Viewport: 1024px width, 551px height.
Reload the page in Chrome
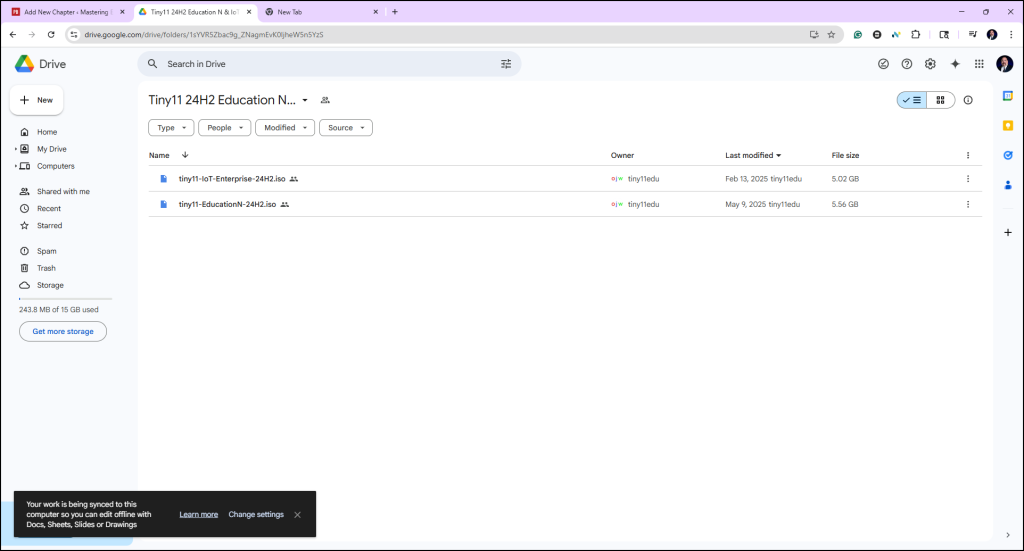[x=51, y=35]
